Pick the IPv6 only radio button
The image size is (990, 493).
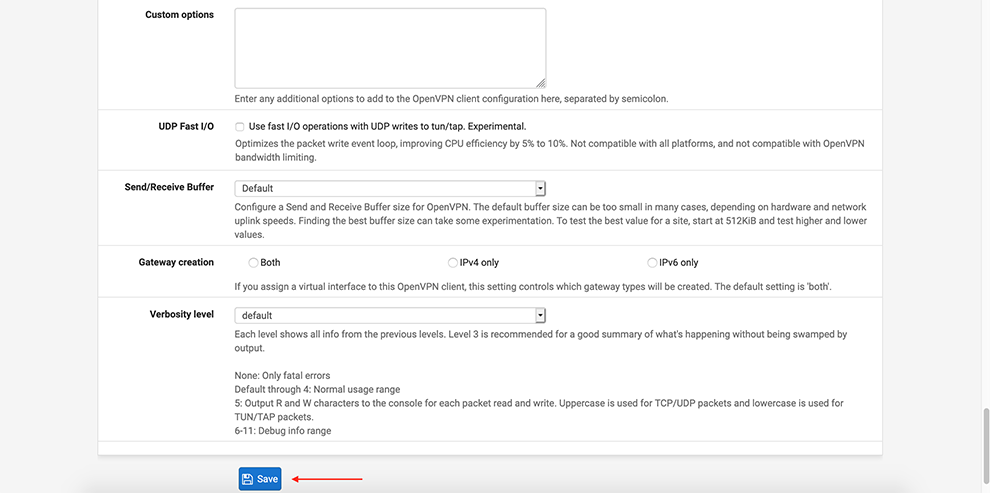(653, 263)
